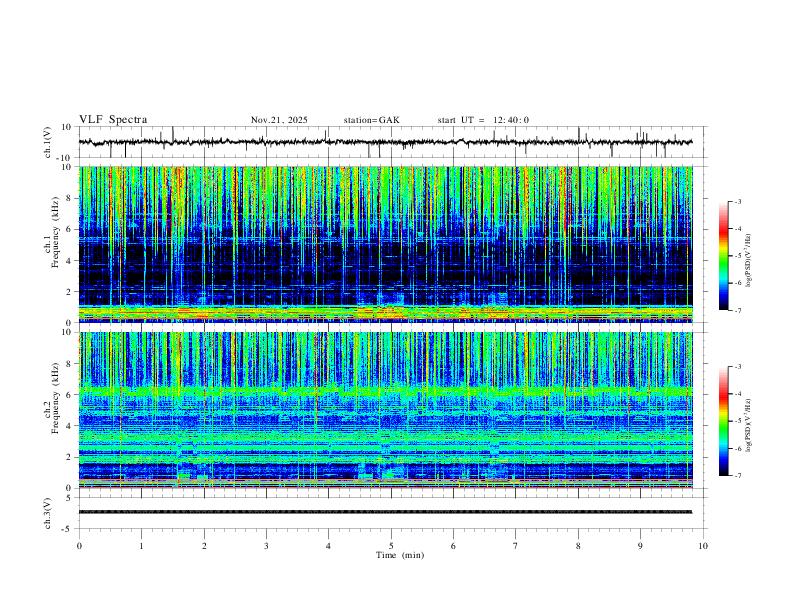This screenshot has height=612, width=792.
Task: Click the "VLF Spectra" plot title
Action: click(113, 120)
